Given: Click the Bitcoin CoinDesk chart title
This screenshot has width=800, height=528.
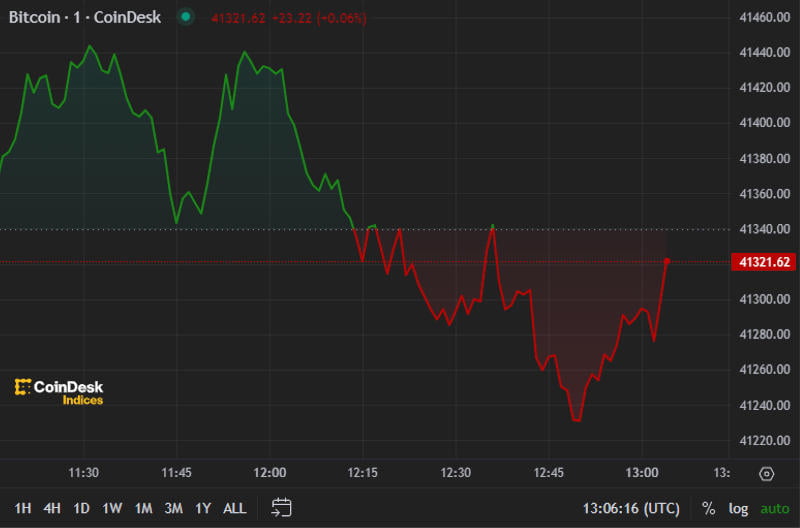Looking at the screenshot, I should tap(86, 18).
